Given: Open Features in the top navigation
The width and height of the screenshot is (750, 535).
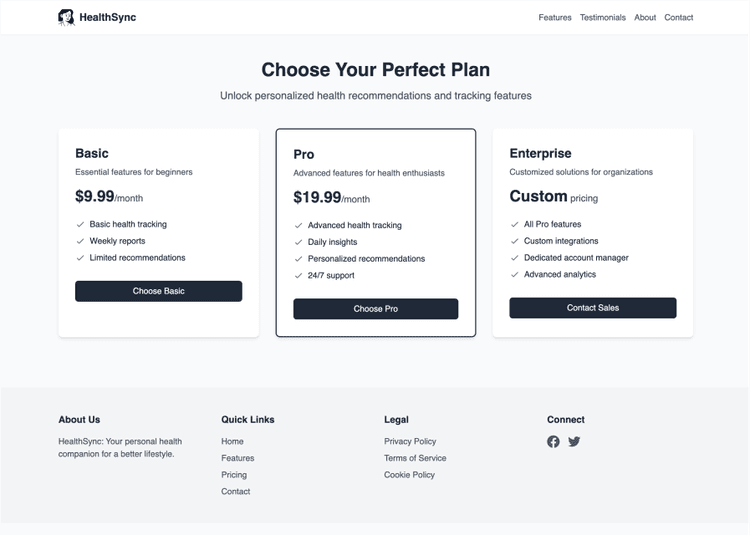Looking at the screenshot, I should [x=555, y=17].
